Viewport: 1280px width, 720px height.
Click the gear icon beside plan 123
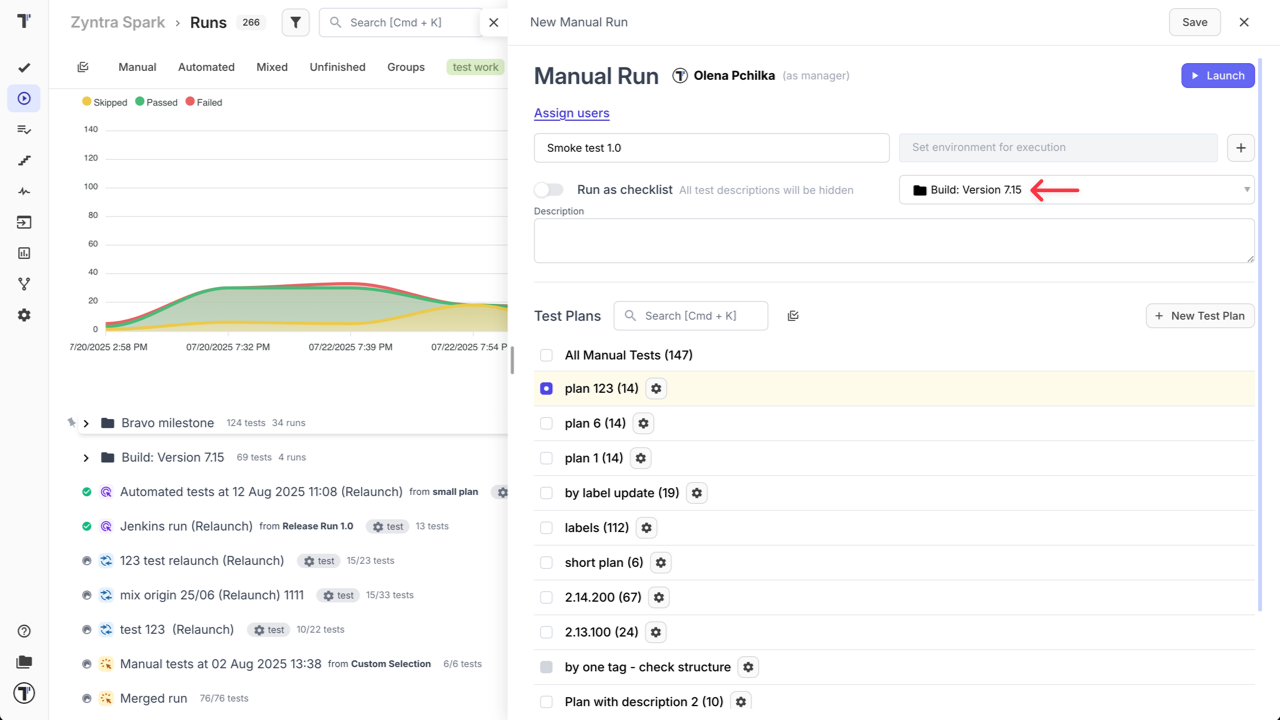pos(656,388)
